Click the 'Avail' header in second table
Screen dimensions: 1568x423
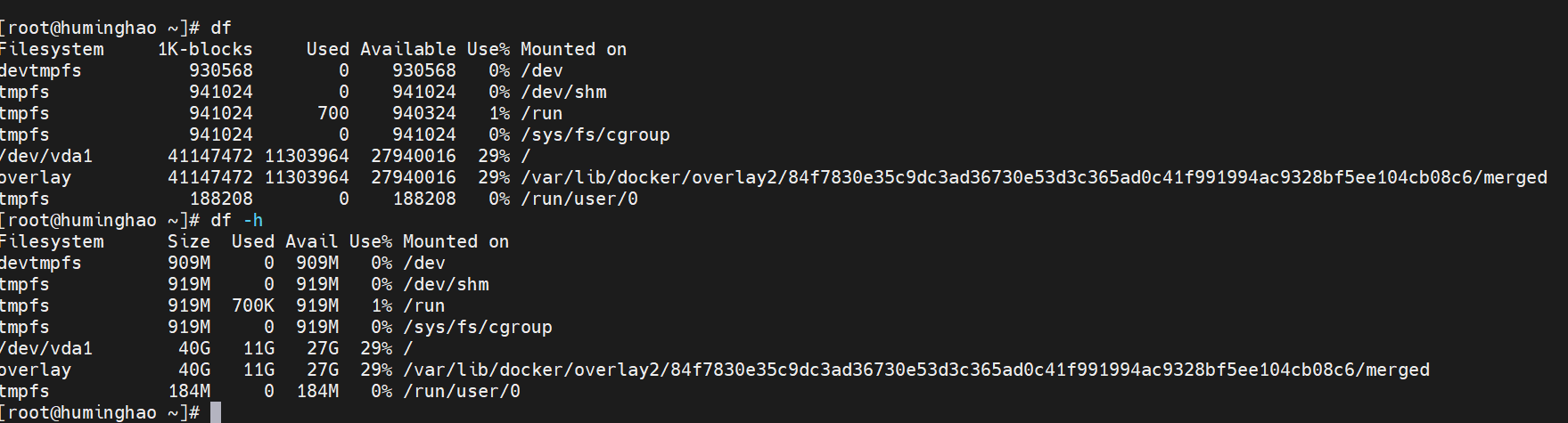click(x=312, y=241)
